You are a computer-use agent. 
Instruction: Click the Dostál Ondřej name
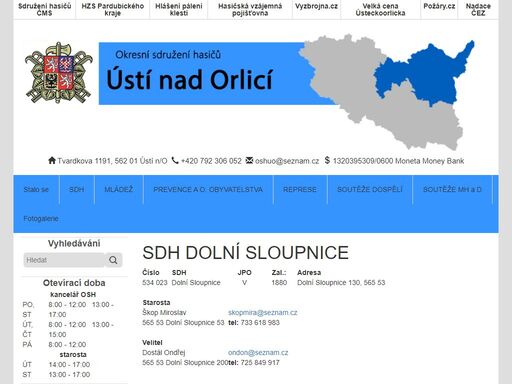point(164,353)
